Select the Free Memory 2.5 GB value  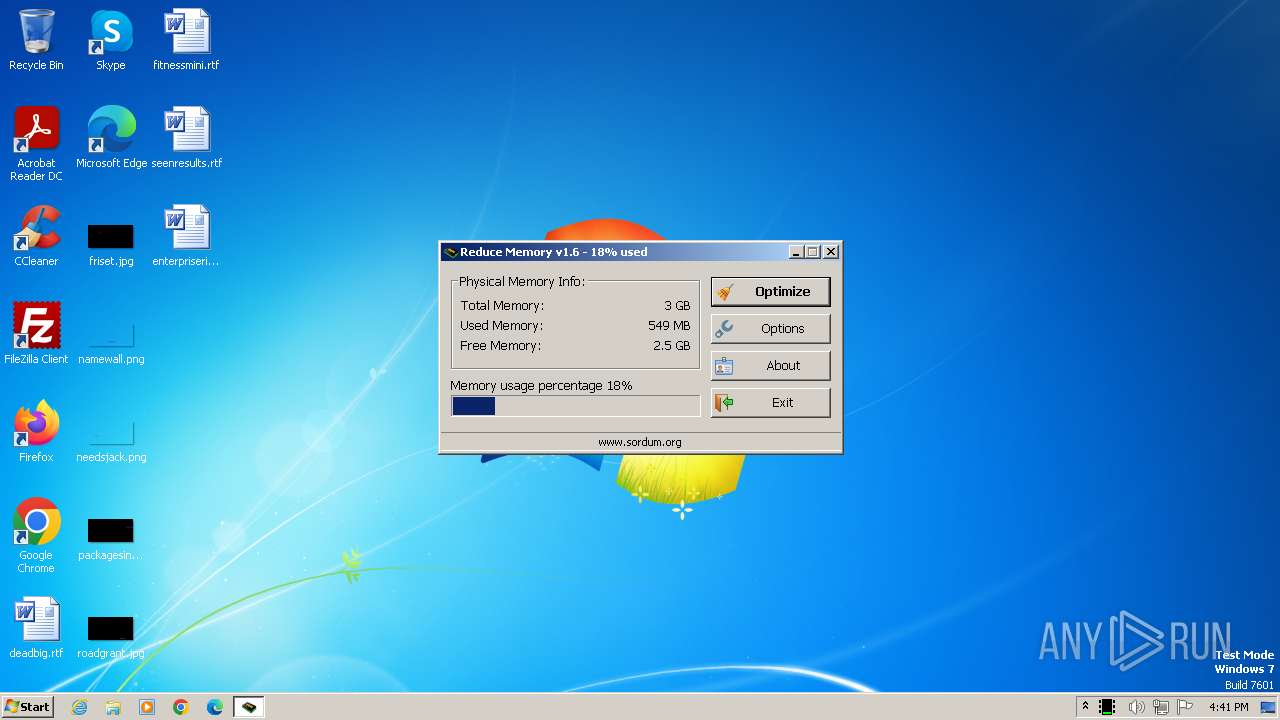pyautogui.click(x=671, y=346)
